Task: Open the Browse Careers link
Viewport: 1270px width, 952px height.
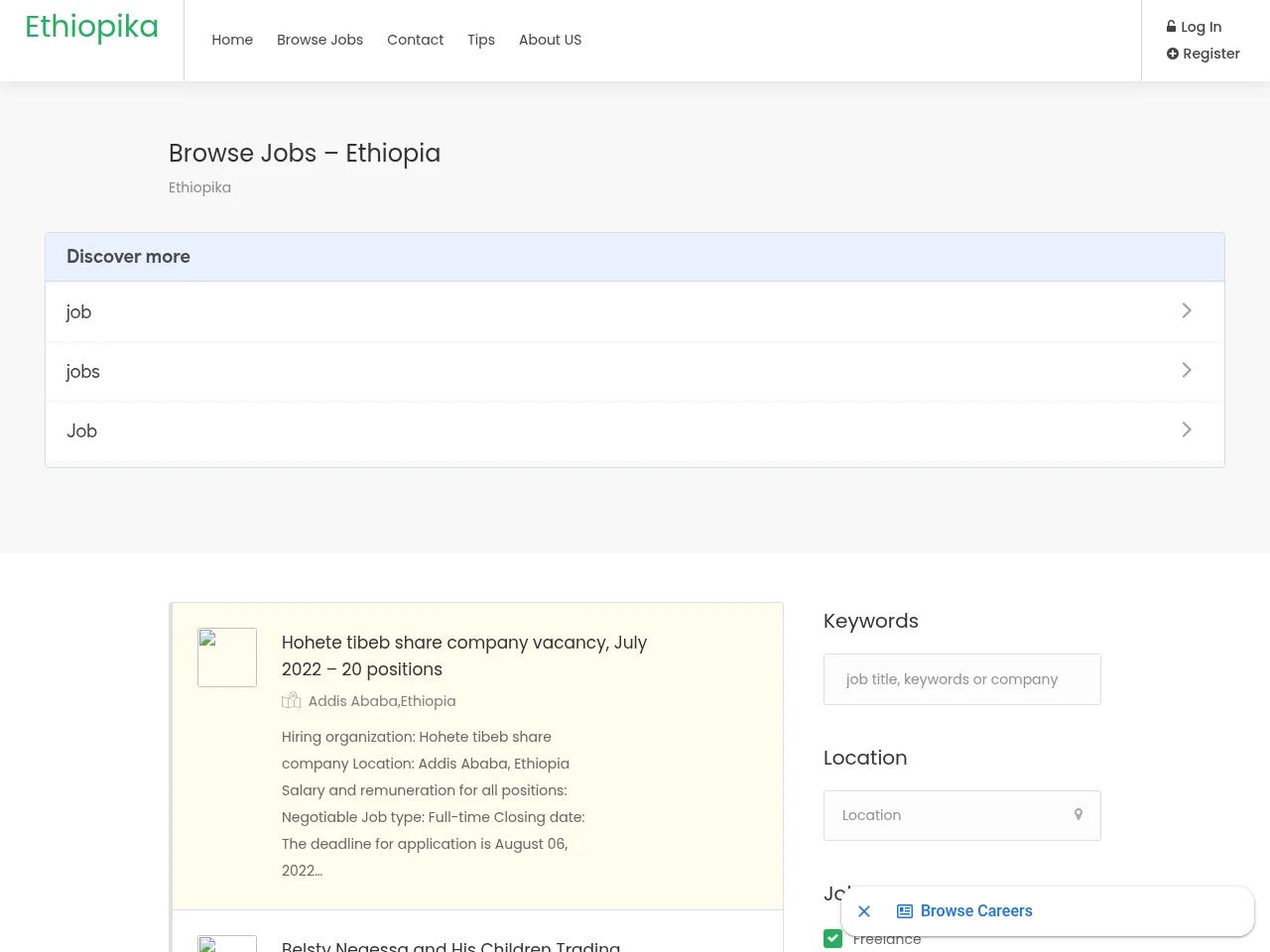Action: (x=976, y=911)
